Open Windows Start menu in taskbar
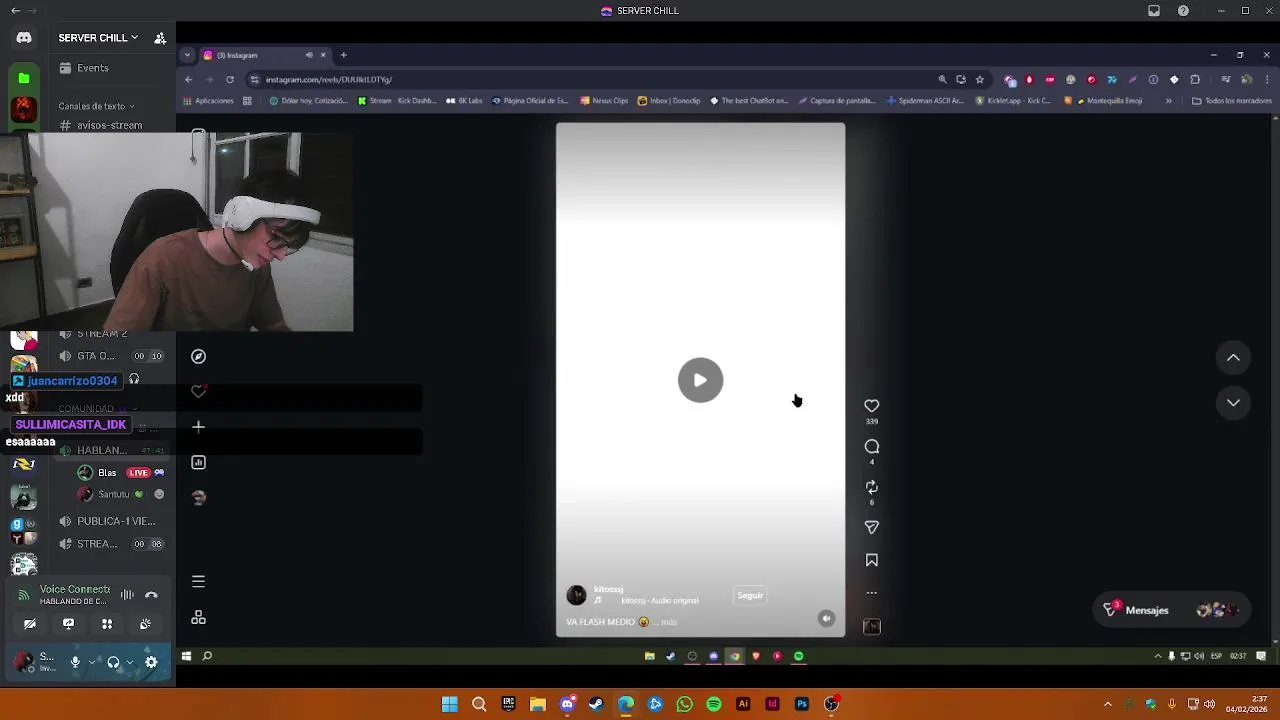This screenshot has width=1280, height=720. (450, 704)
